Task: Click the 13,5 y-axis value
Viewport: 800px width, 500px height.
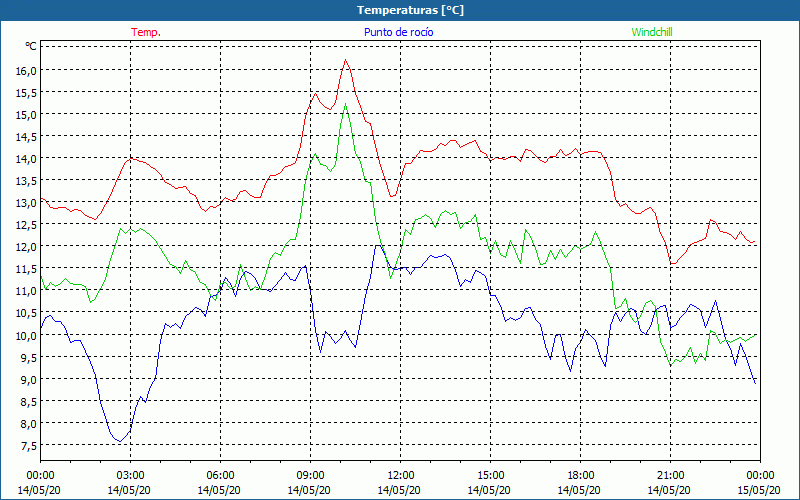Action: click(26, 181)
